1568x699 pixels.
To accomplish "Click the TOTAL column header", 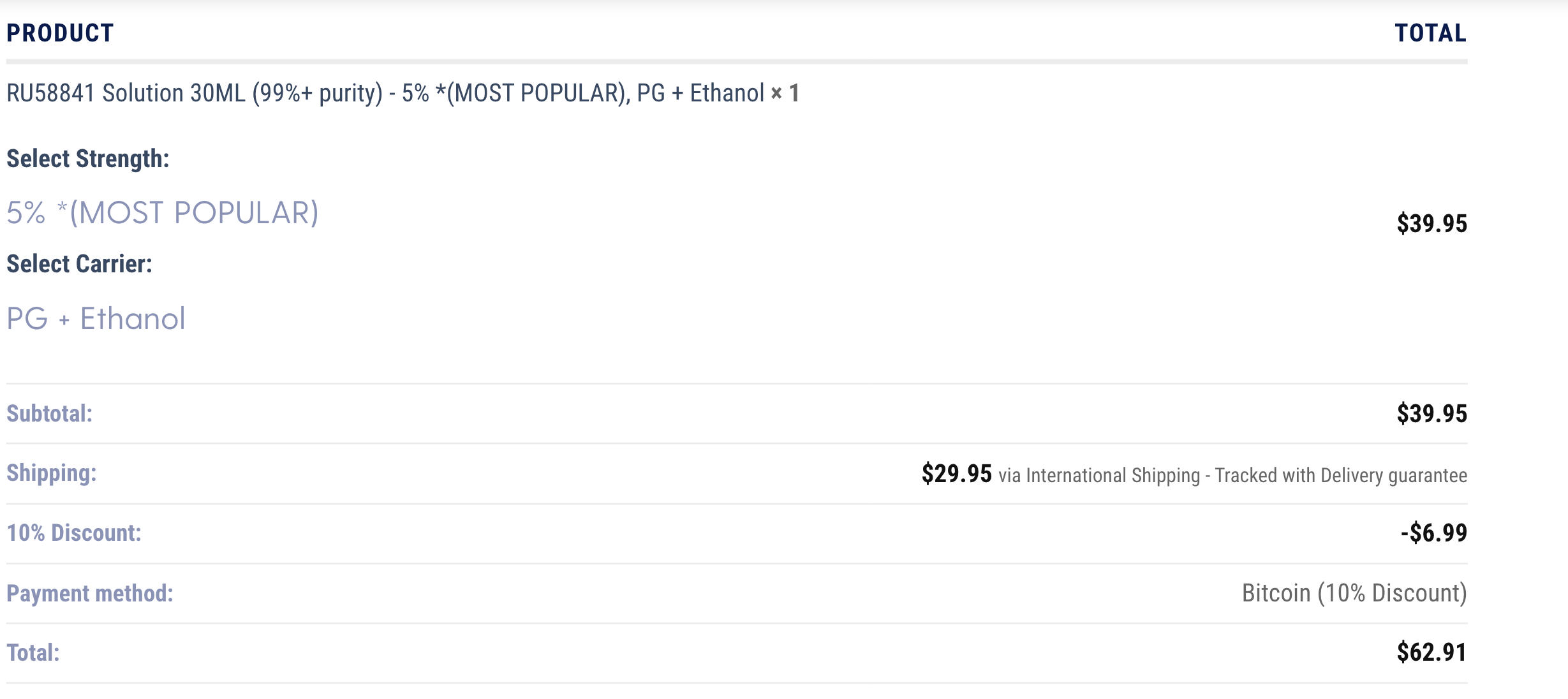I will (1430, 33).
